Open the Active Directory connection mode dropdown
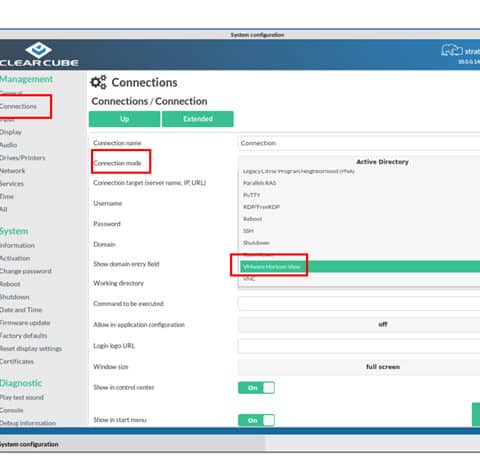The height and width of the screenshot is (472, 480). pyautogui.click(x=359, y=162)
